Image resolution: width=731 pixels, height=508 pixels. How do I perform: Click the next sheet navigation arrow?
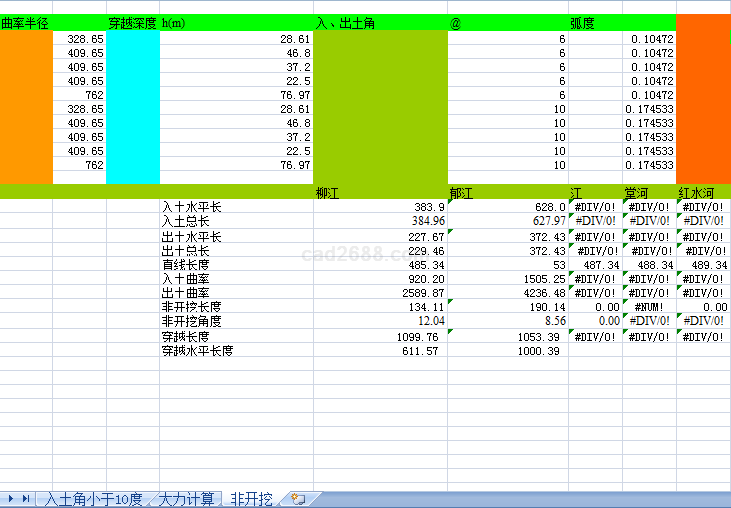(x=11, y=498)
